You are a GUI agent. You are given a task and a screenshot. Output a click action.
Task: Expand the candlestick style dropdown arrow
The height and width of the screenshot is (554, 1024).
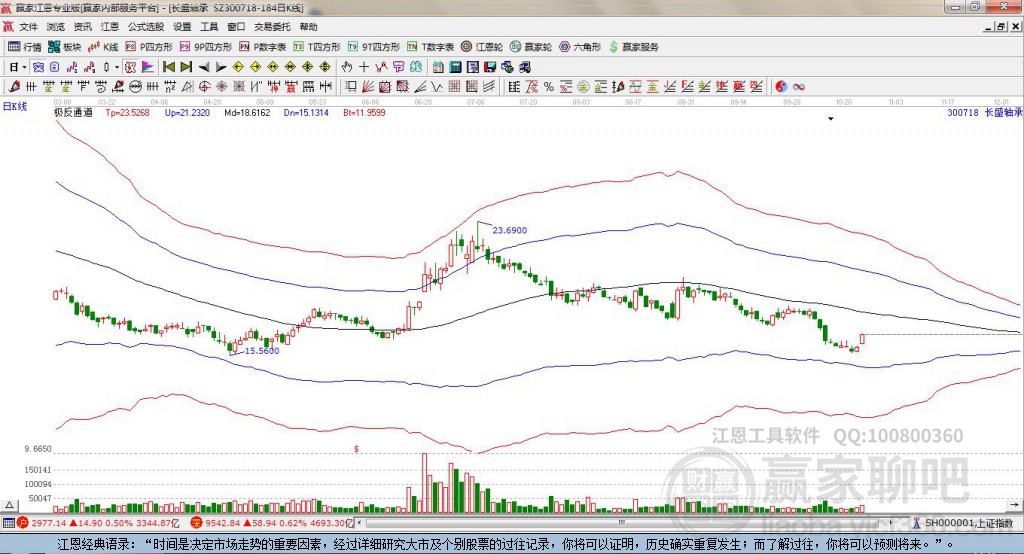pyautogui.click(x=117, y=67)
